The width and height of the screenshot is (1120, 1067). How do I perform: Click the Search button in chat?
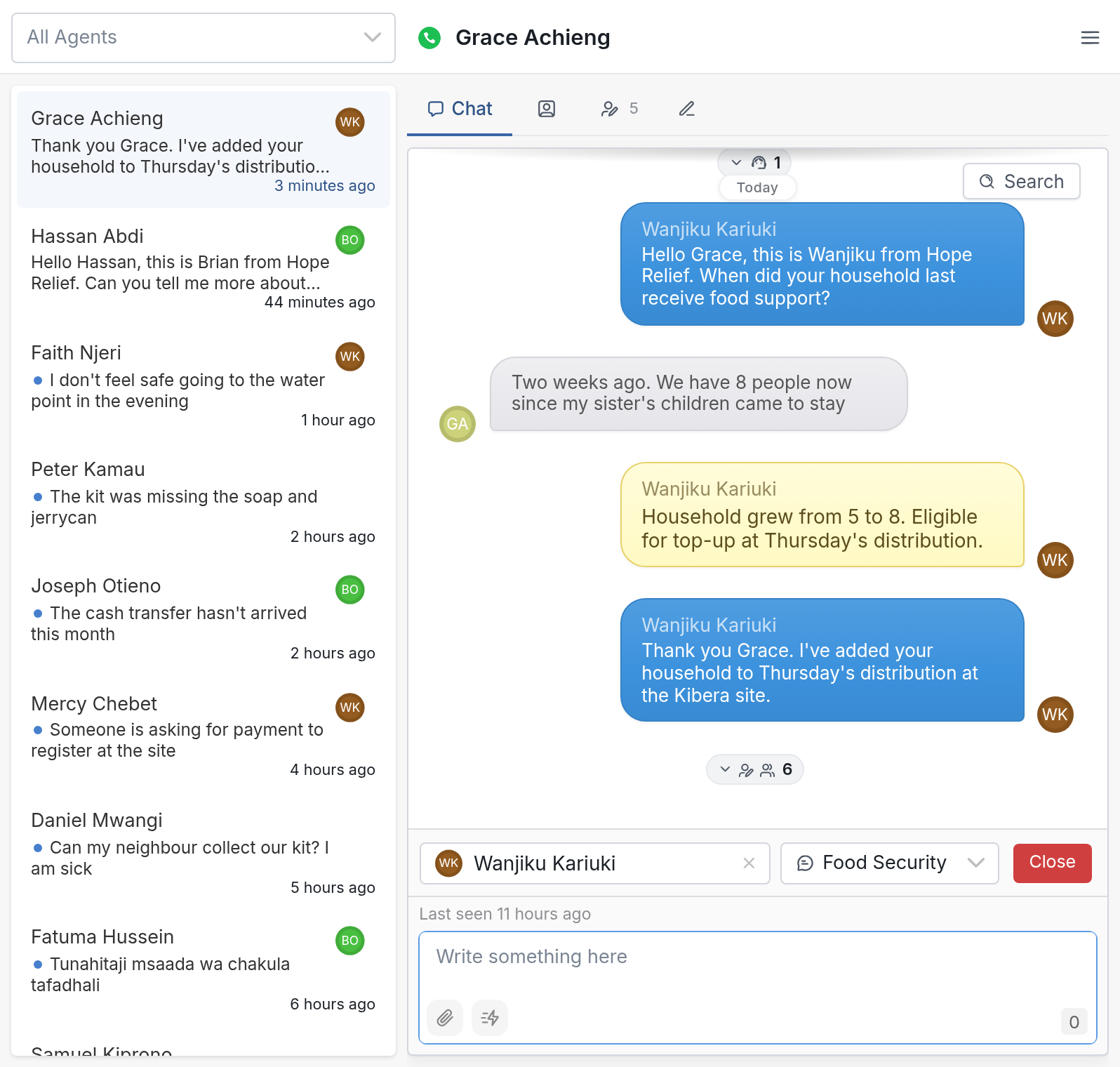(1021, 181)
